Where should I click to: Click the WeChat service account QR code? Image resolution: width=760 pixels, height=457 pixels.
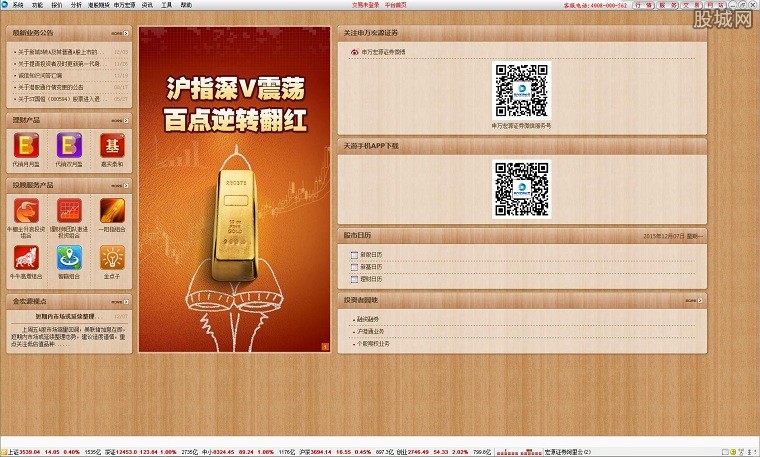point(522,90)
